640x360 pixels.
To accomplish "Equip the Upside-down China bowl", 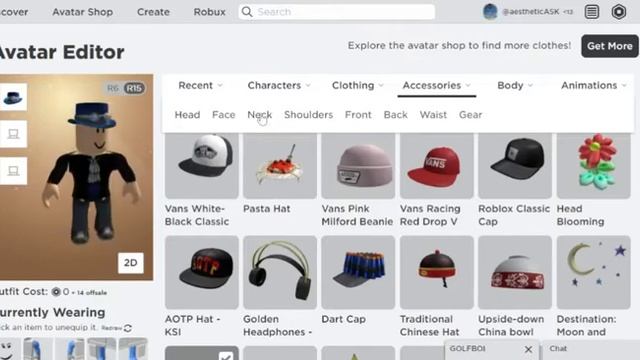I will (515, 272).
